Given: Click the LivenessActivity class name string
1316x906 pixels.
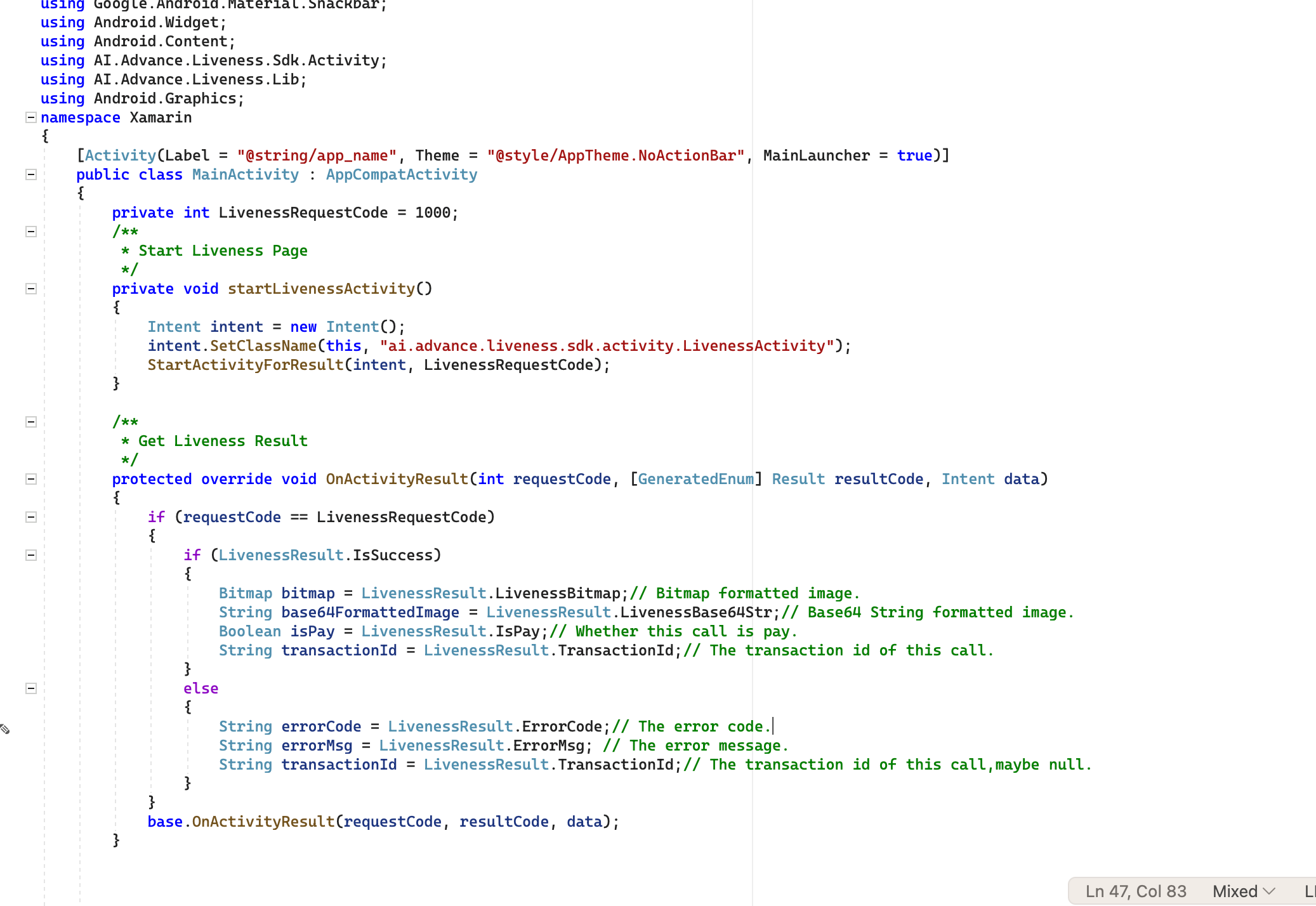Looking at the screenshot, I should coord(607,346).
